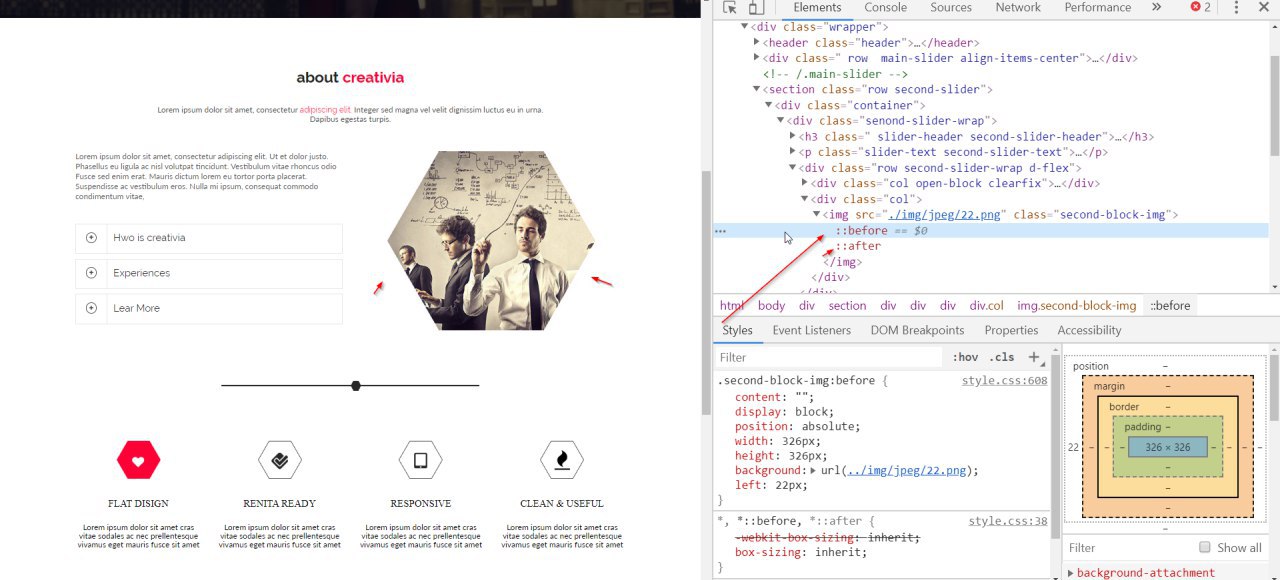Viewport: 1280px width, 580px height.
Task: Collapse the img second-block-img node
Action: tap(816, 215)
